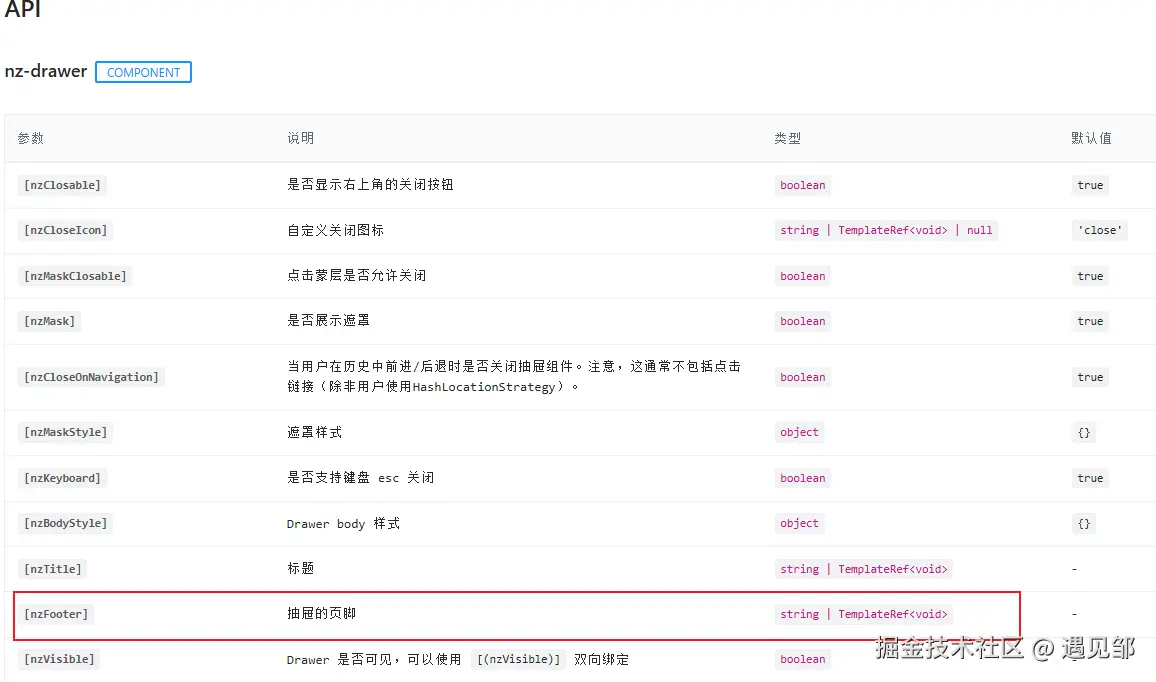Click boolean type in nzVisible row

[x=803, y=658]
